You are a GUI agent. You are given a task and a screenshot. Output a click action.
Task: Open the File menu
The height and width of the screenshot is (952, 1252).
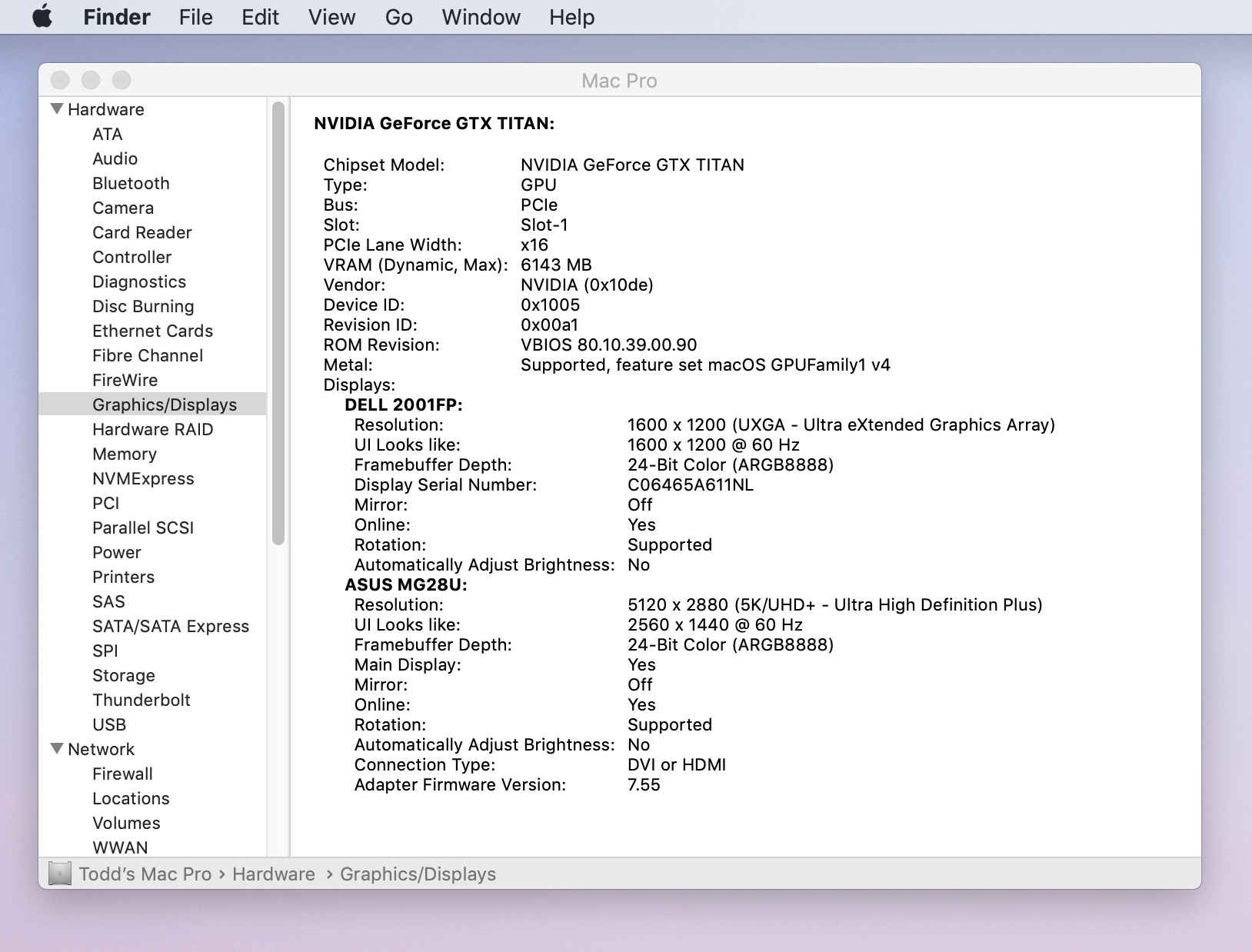tap(196, 17)
